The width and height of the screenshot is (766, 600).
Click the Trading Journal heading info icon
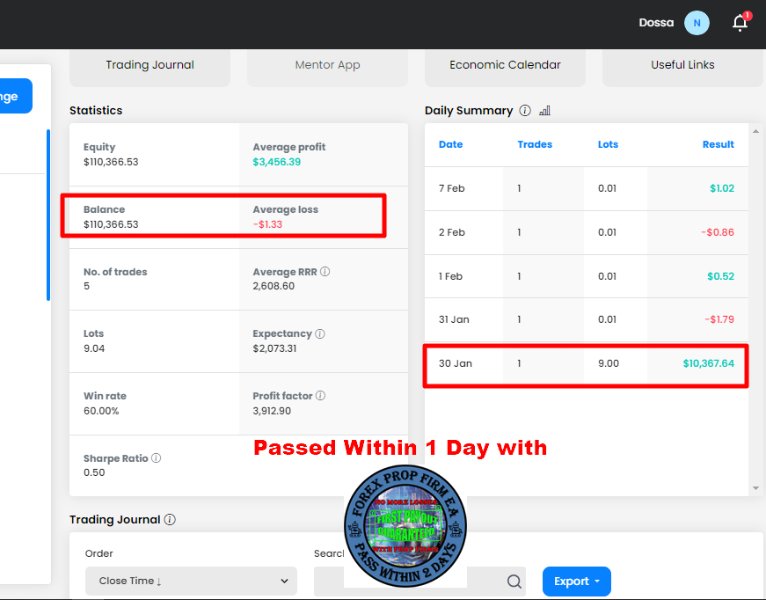click(x=170, y=519)
